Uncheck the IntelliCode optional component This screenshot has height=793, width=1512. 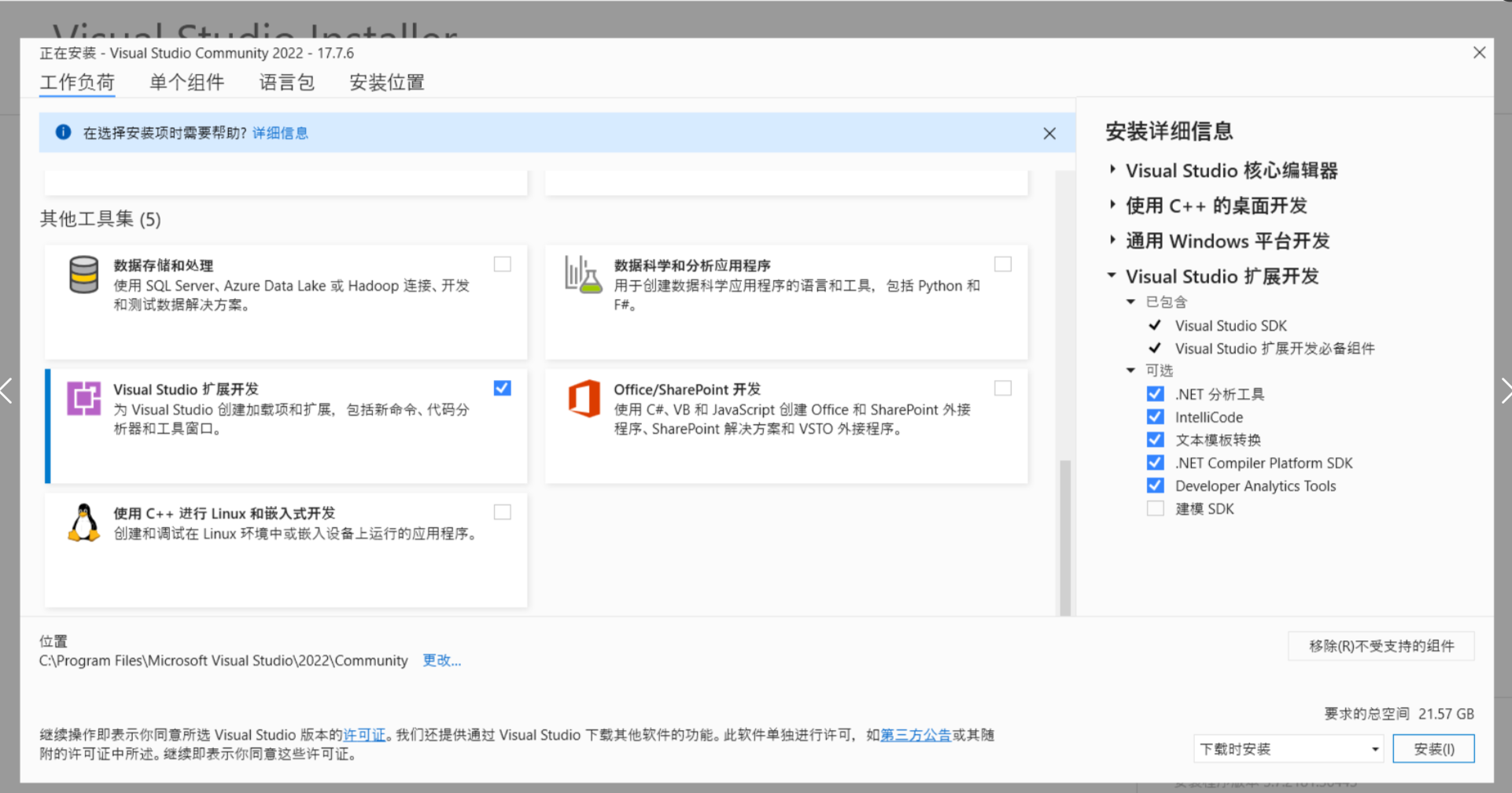point(1155,416)
